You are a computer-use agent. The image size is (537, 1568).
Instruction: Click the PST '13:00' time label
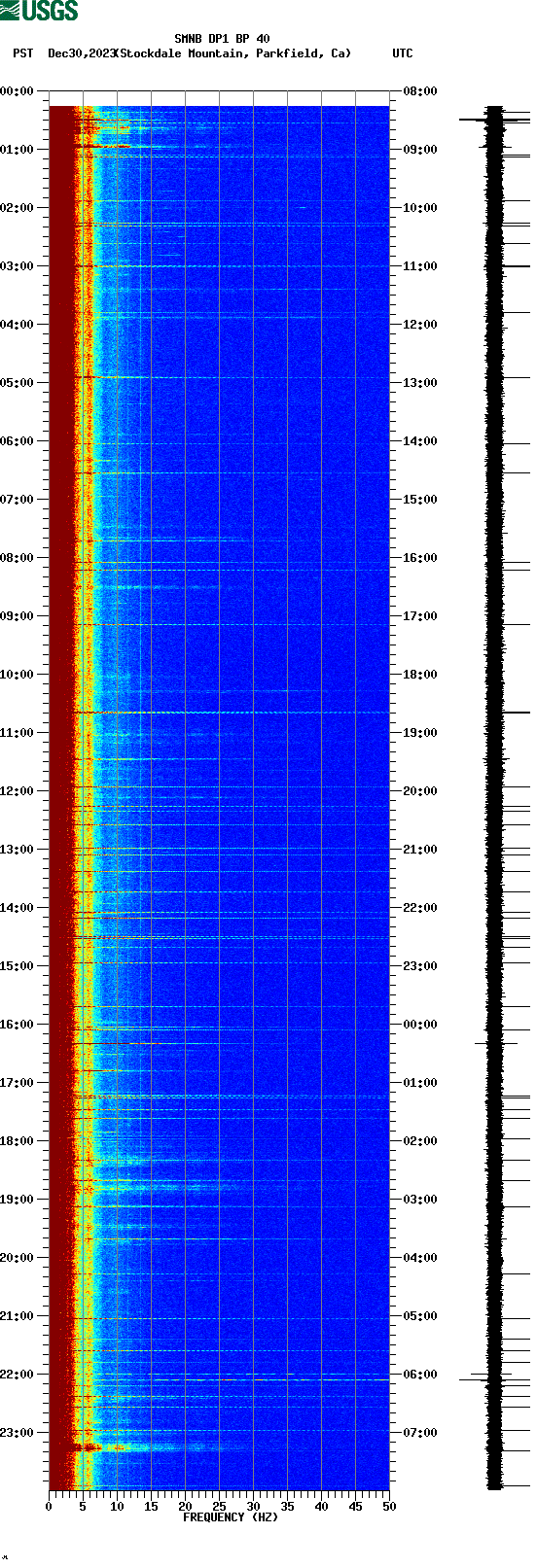[x=18, y=850]
